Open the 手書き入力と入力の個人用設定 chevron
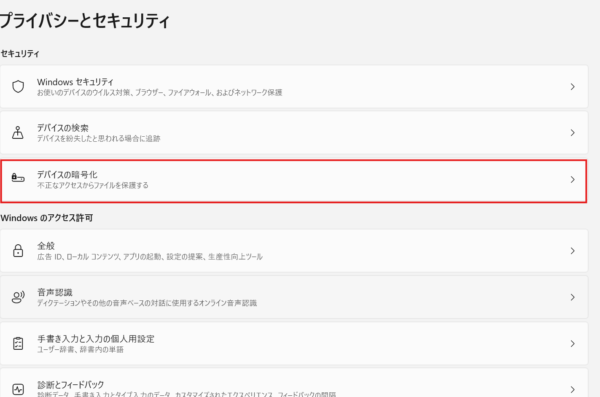600x397 pixels. point(572,344)
